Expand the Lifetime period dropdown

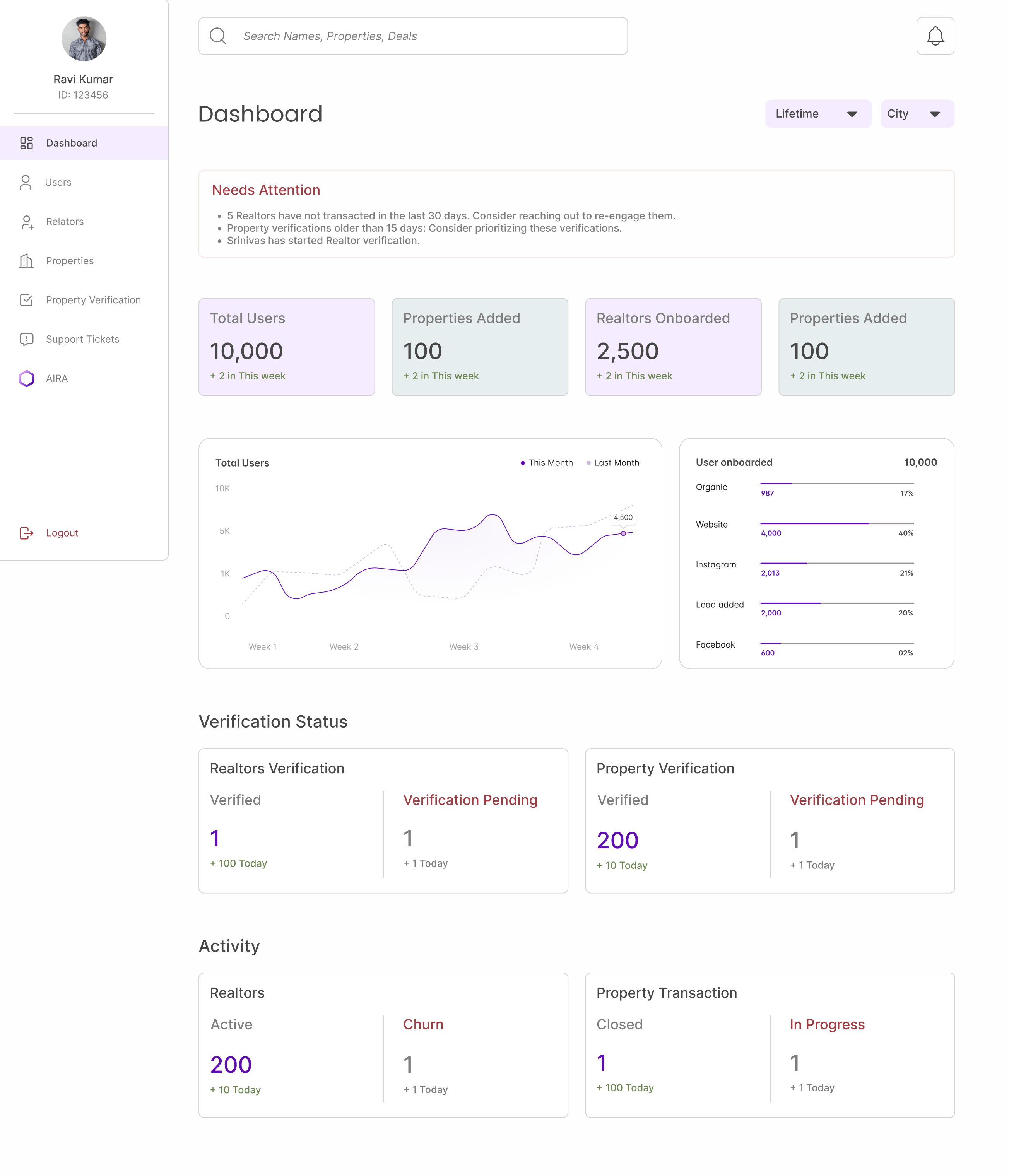[818, 113]
